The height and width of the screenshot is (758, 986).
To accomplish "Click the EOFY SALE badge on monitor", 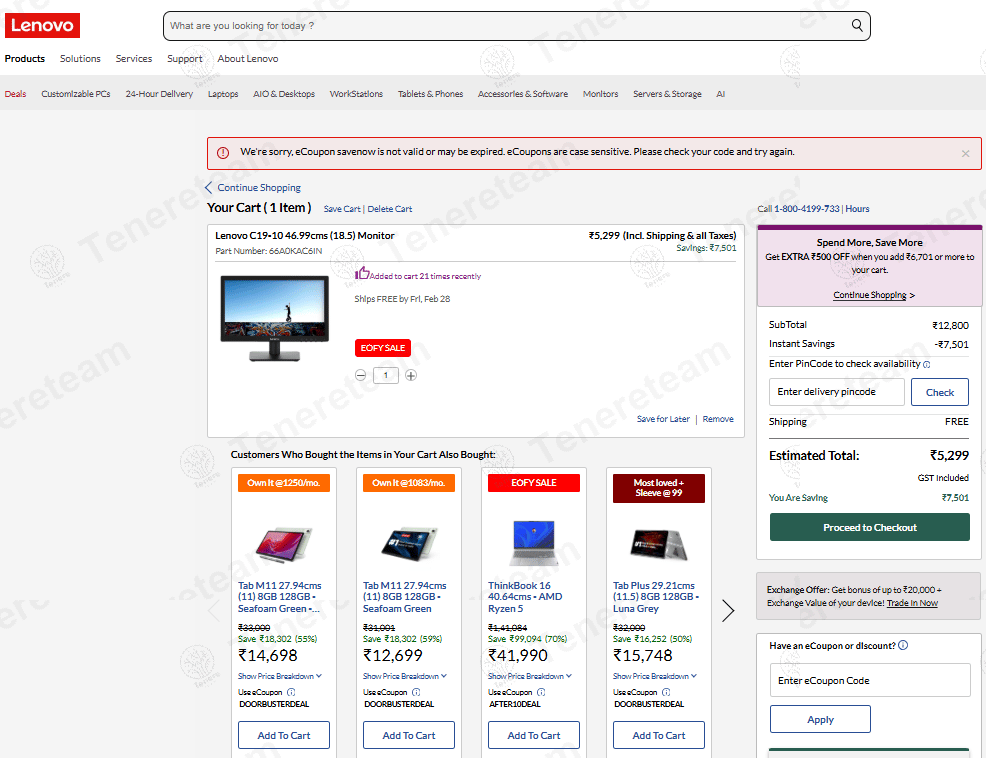I will [382, 348].
